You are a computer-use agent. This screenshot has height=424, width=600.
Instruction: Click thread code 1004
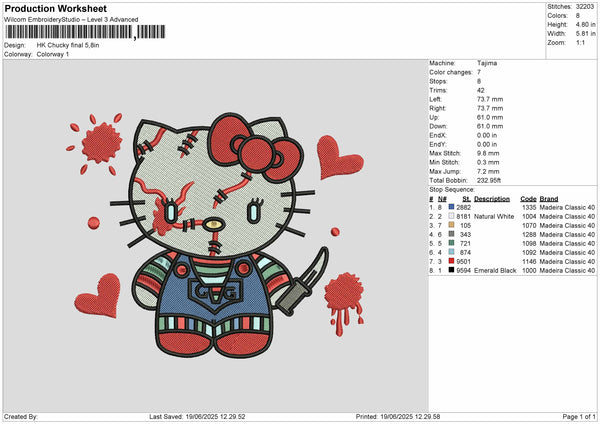529,217
